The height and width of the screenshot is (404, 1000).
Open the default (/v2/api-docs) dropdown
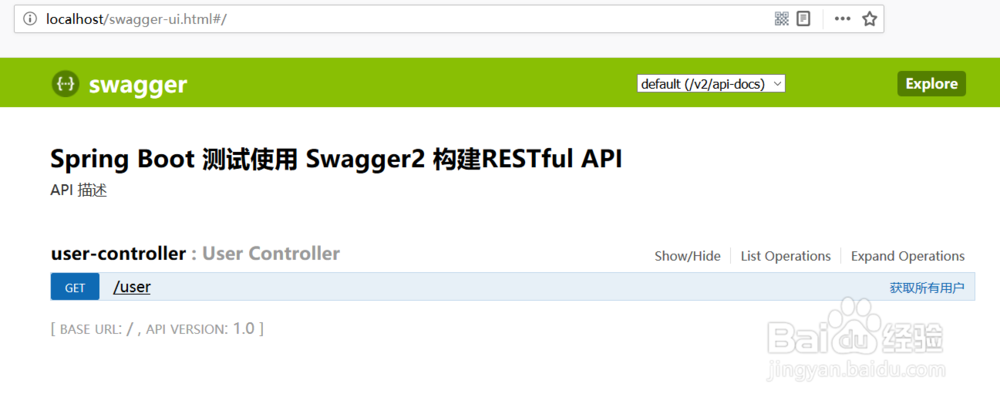[x=711, y=84]
